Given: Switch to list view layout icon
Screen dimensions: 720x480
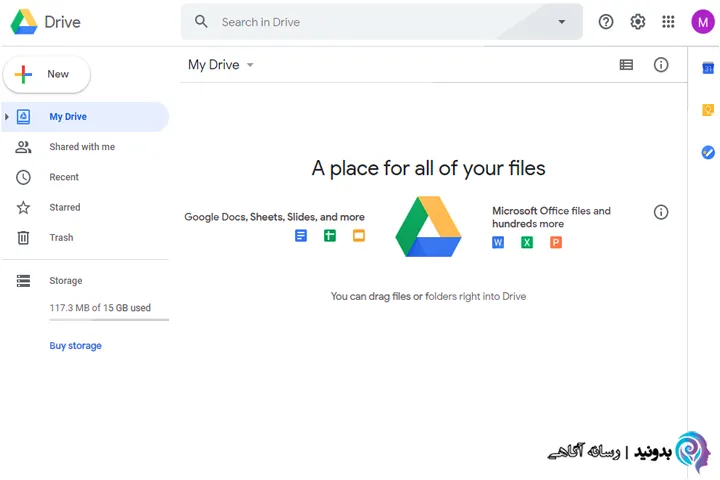Looking at the screenshot, I should coord(626,65).
